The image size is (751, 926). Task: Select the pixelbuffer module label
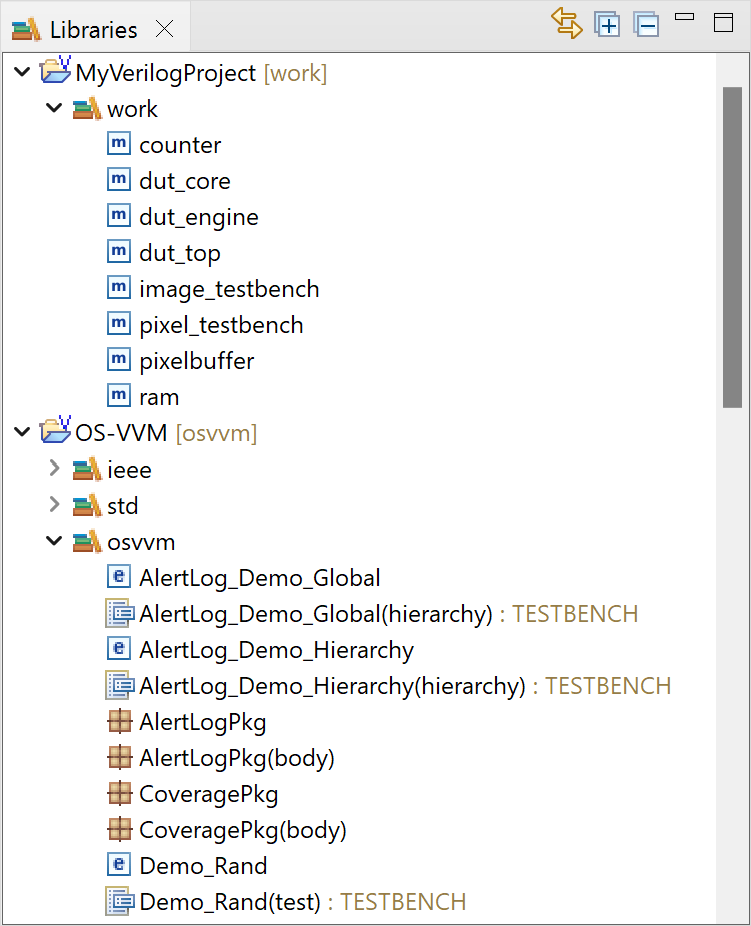[197, 361]
